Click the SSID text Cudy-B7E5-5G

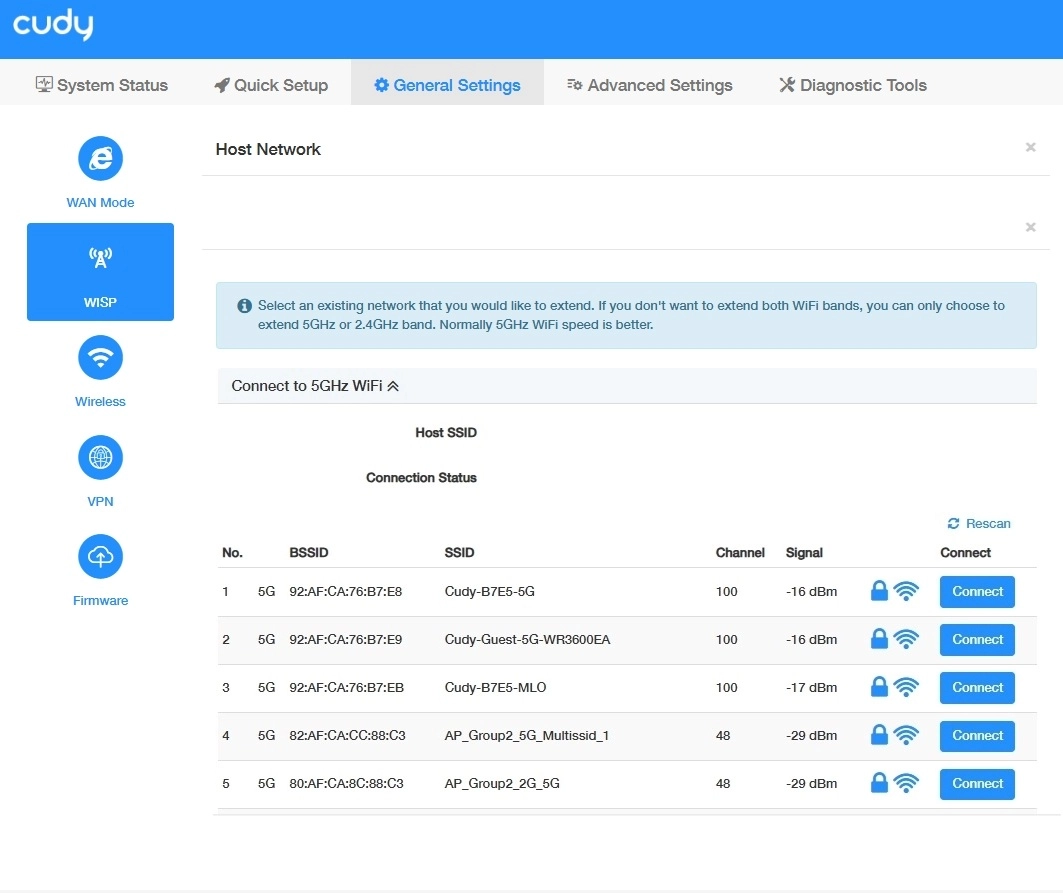pos(489,591)
